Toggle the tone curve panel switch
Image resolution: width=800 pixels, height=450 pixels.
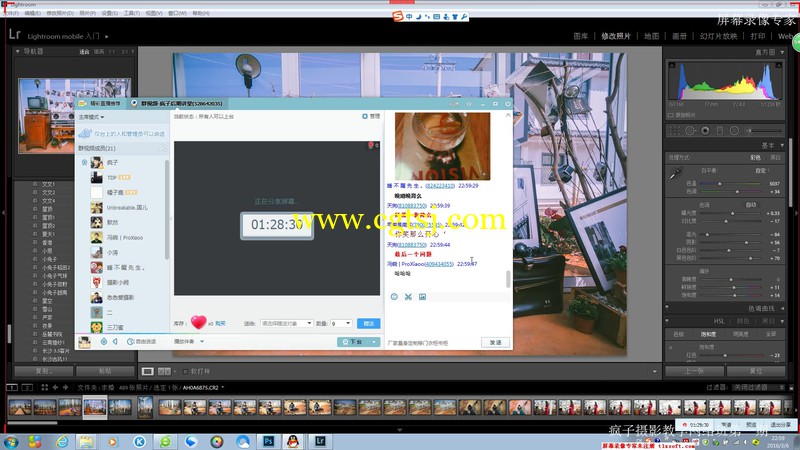667,308
